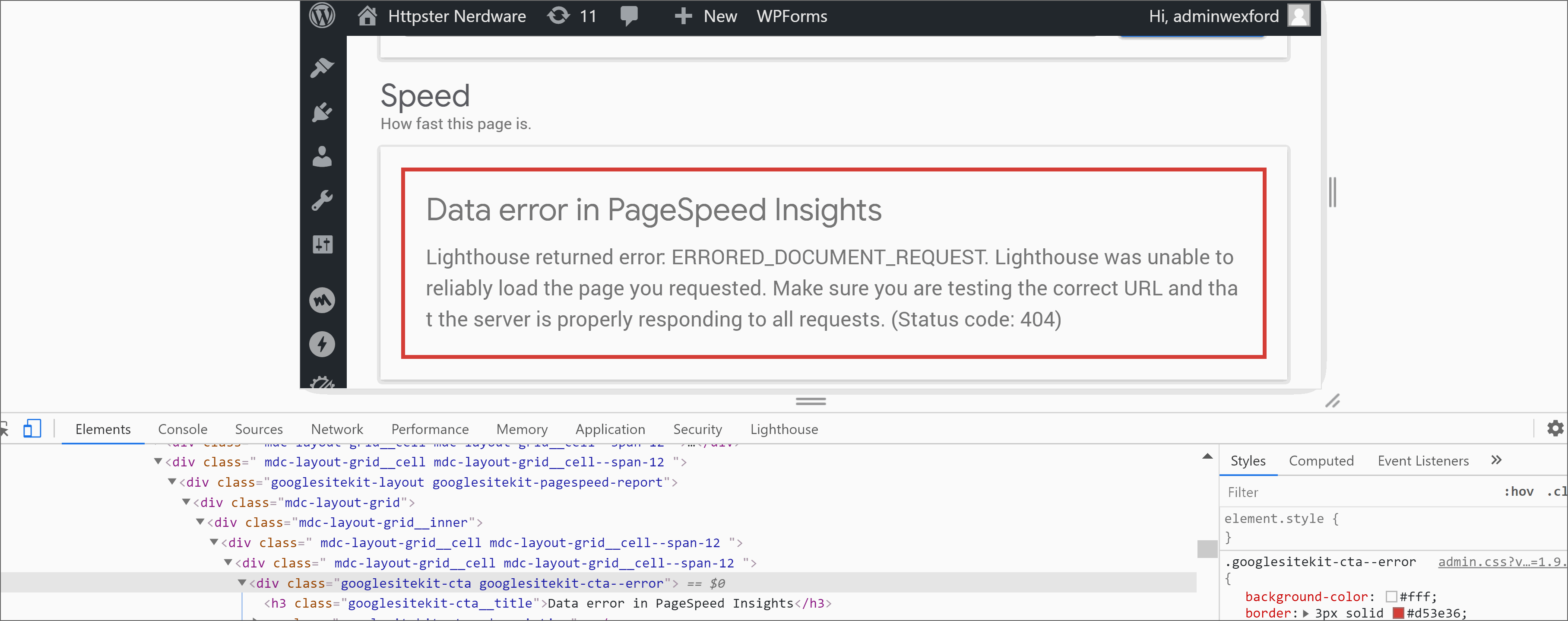Toggle :hov element state panel
This screenshot has height=621, width=1568.
[1519, 492]
